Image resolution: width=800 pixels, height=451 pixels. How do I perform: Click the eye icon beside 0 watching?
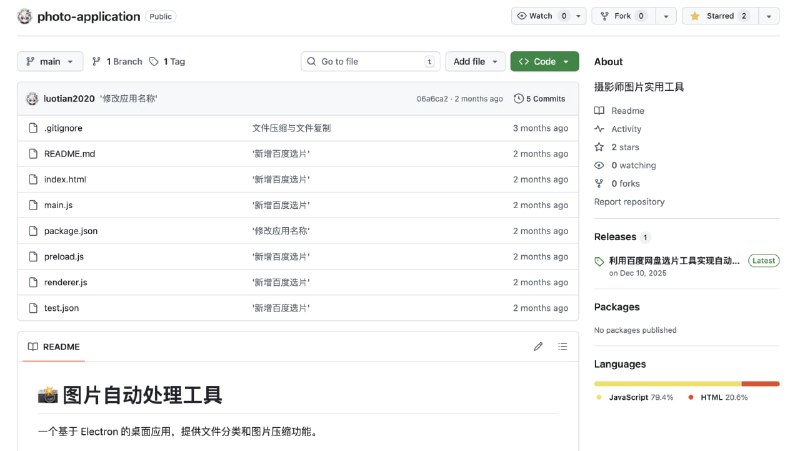pyautogui.click(x=599, y=165)
